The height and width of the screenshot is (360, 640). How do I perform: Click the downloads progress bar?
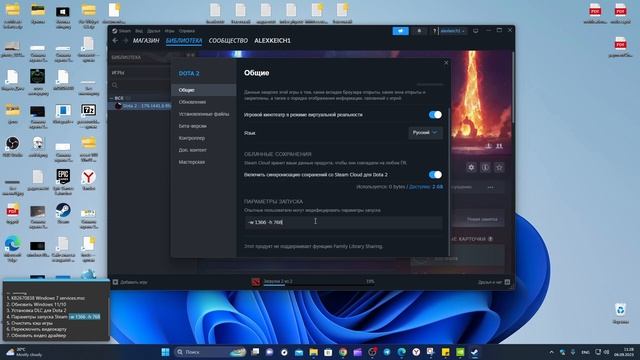point(318,284)
